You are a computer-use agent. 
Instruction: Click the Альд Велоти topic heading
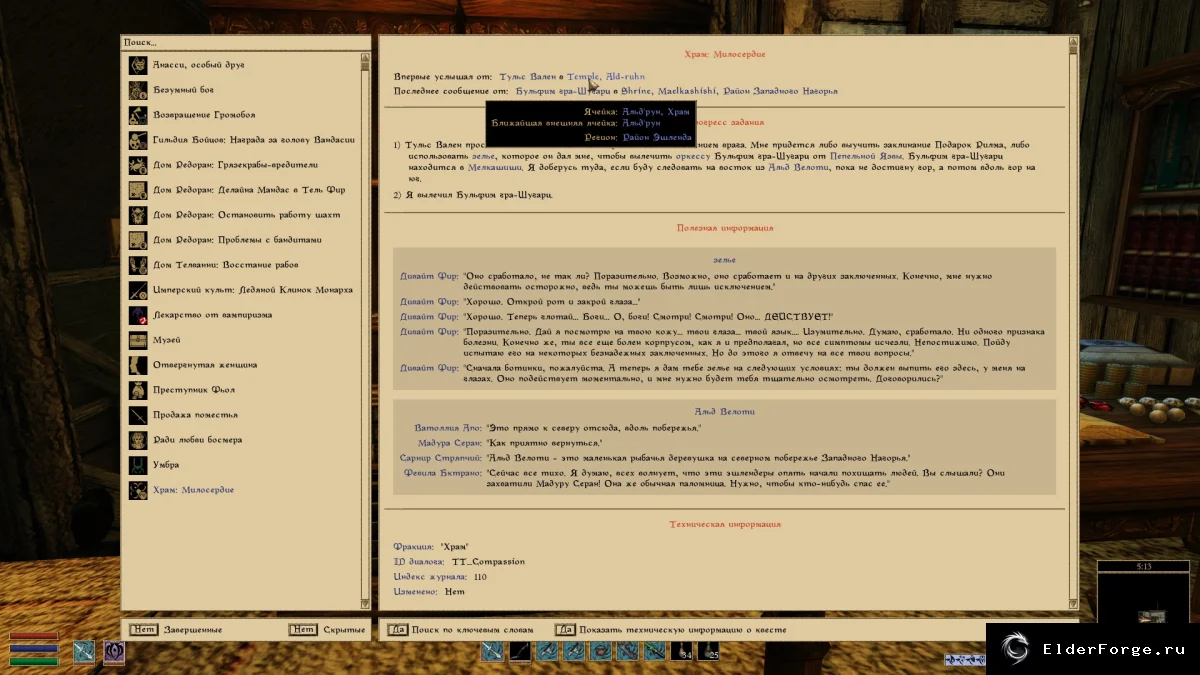(x=724, y=411)
